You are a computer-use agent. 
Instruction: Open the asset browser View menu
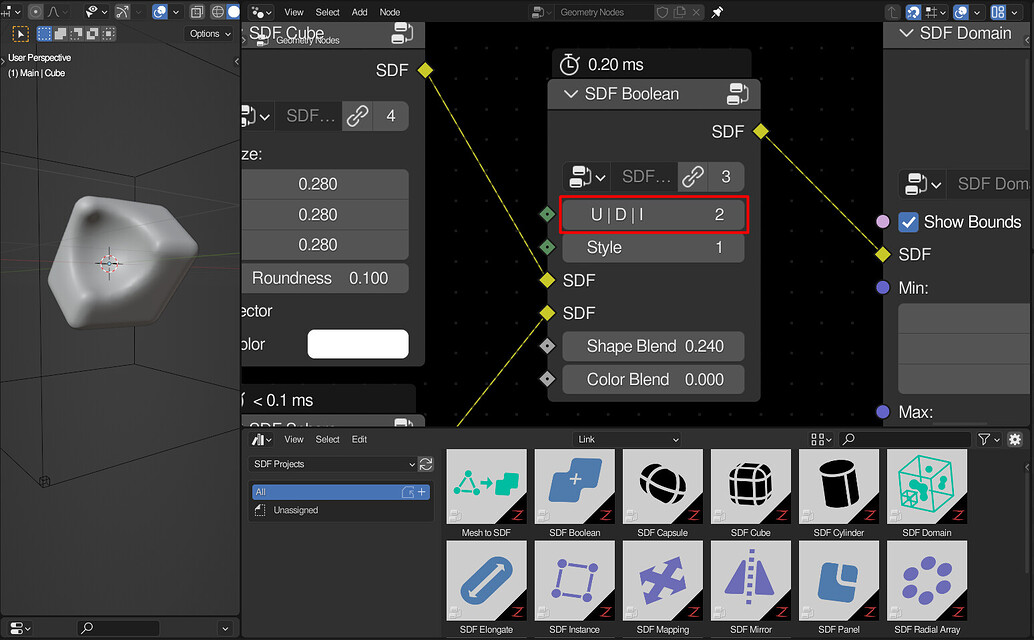pyautogui.click(x=293, y=440)
